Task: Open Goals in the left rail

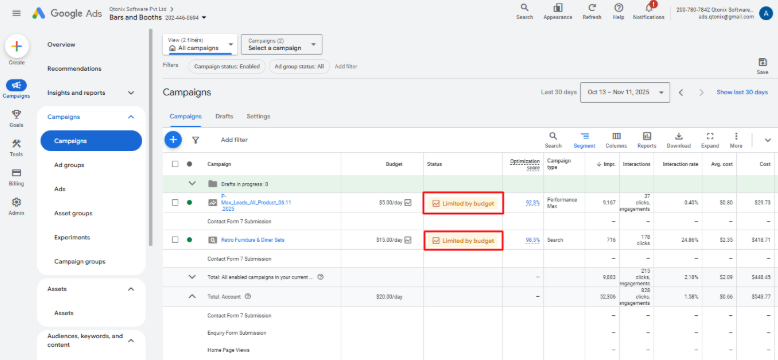Action: (x=16, y=119)
